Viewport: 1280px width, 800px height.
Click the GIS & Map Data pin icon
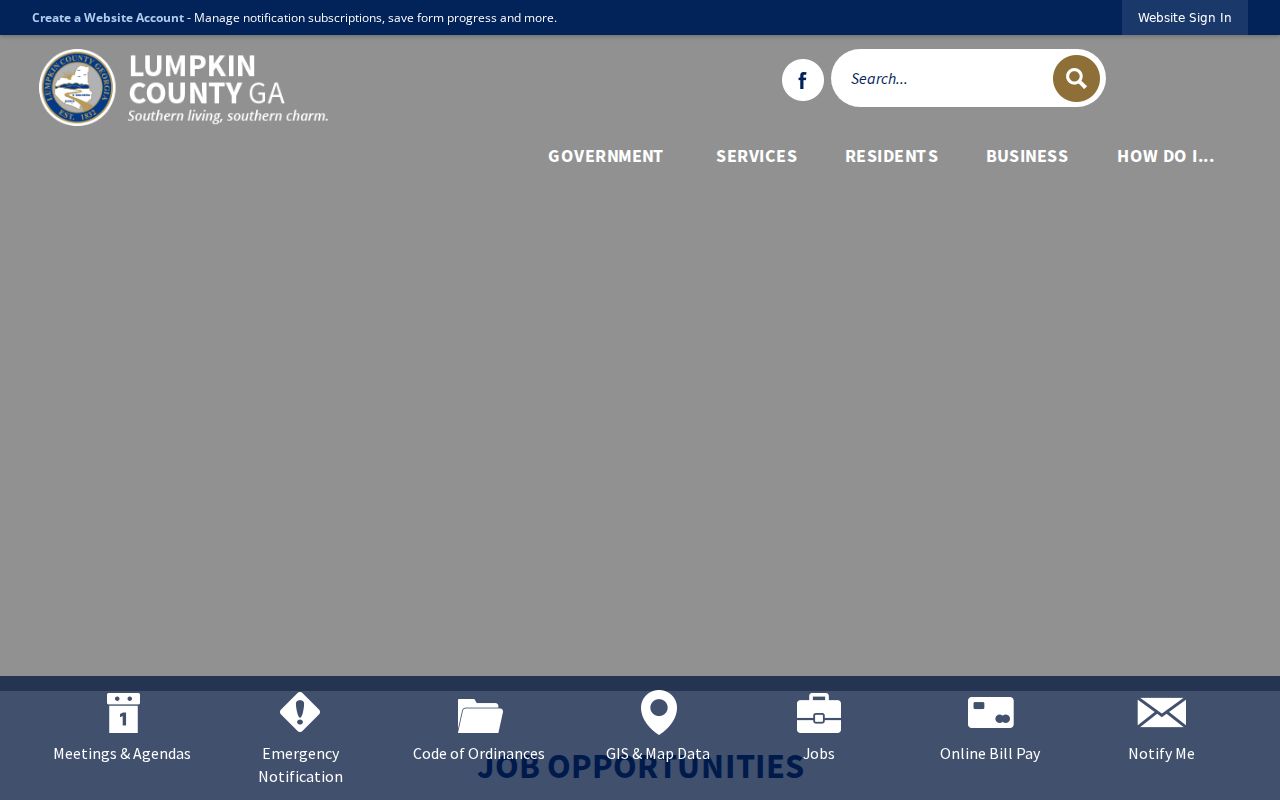[x=659, y=712]
